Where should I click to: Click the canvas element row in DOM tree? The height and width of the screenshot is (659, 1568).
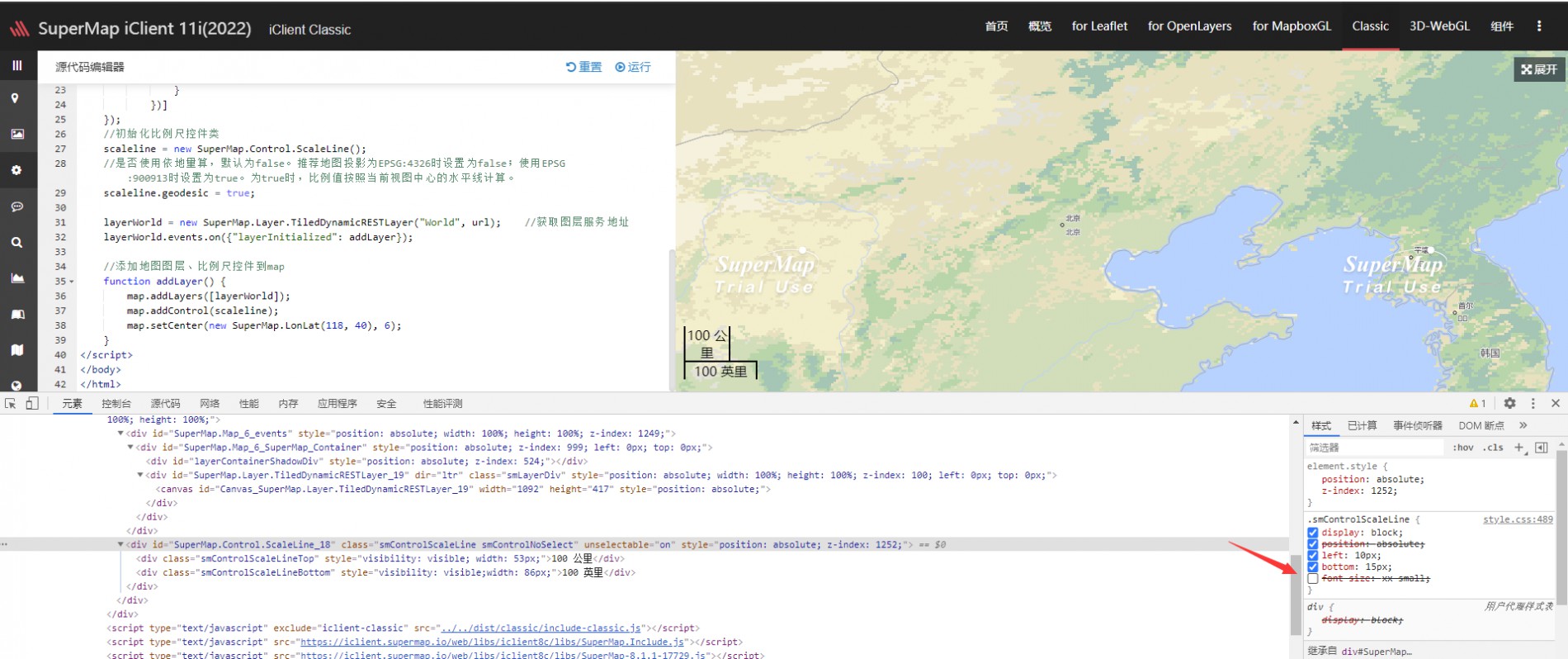click(x=463, y=490)
